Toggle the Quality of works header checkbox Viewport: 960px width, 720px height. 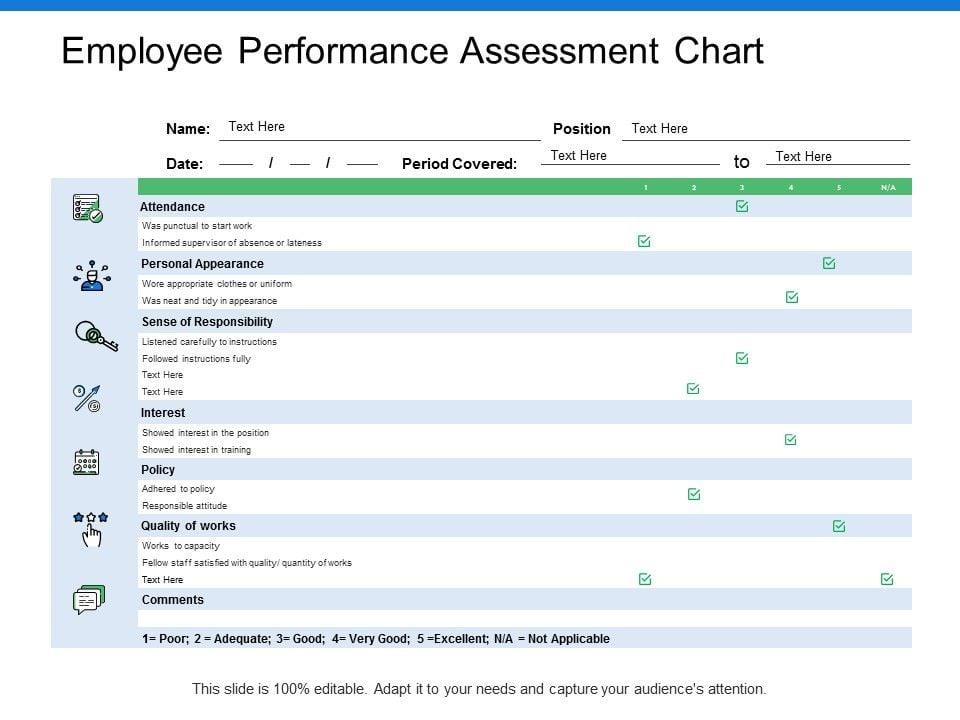click(839, 526)
